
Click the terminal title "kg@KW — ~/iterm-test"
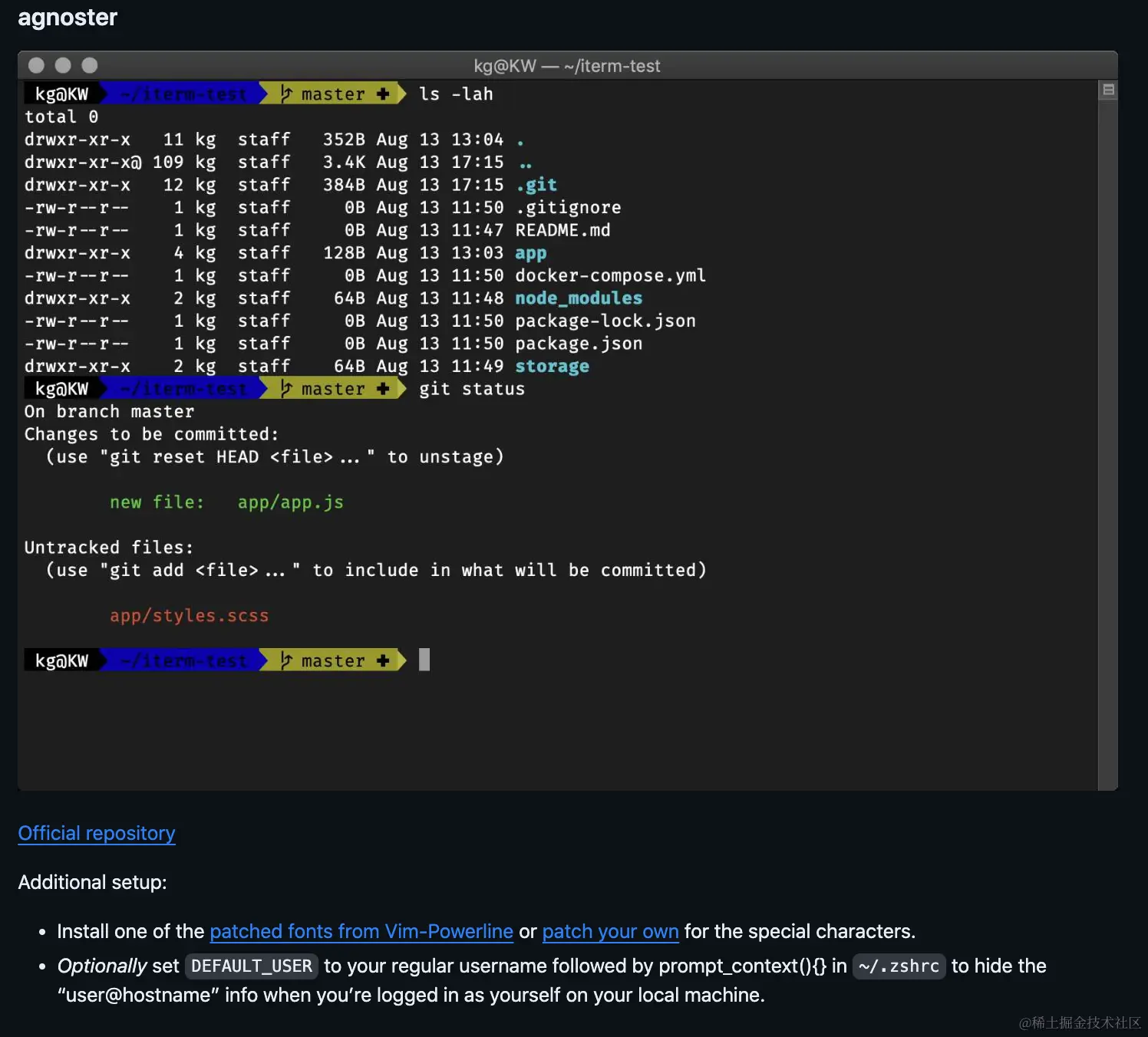567,66
